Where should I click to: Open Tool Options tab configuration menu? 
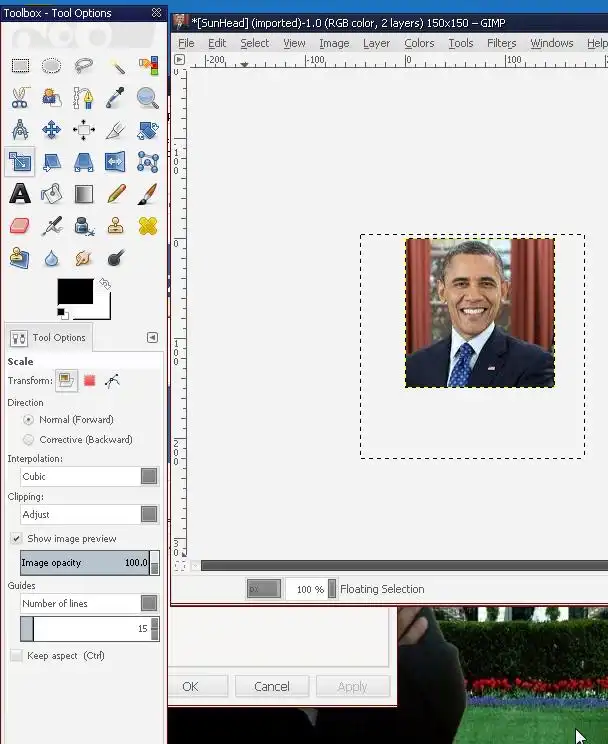coord(152,337)
